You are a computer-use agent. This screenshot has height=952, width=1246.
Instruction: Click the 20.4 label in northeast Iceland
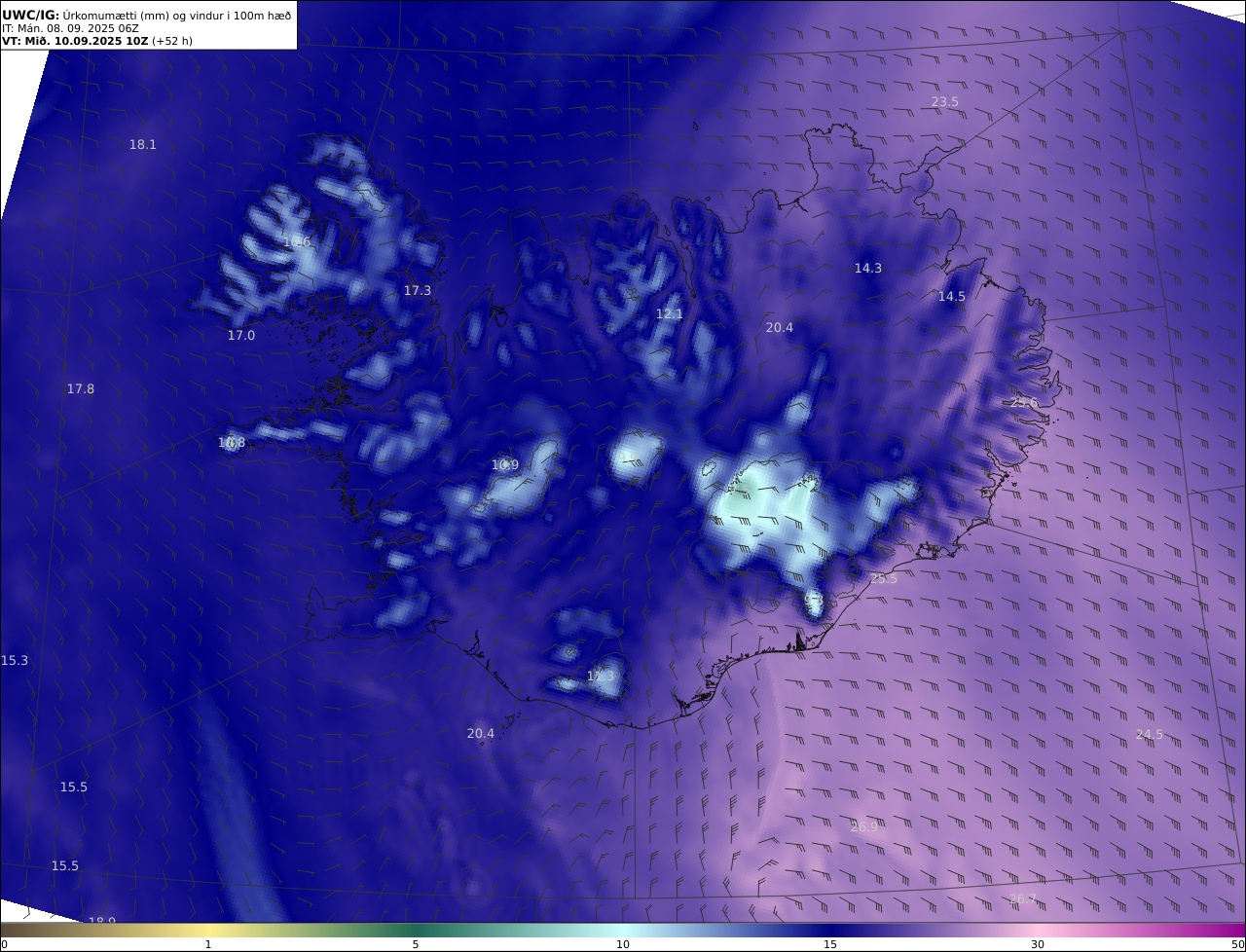780,328
